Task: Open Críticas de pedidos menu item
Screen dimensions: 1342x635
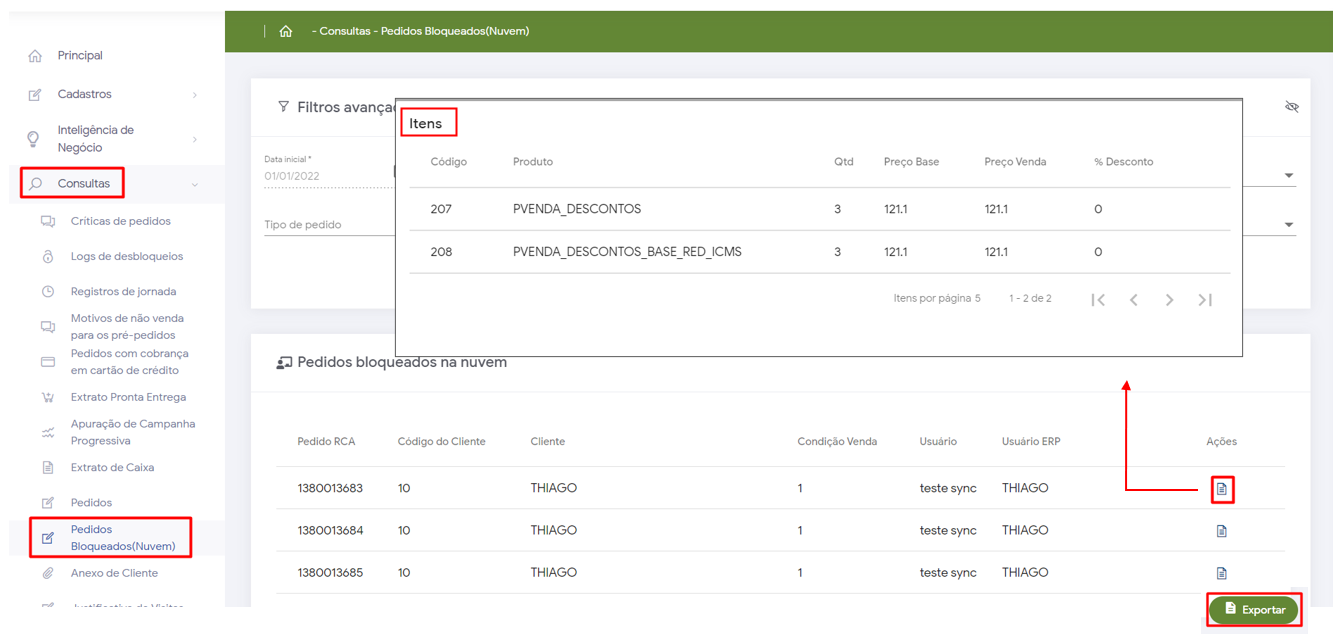Action: (x=120, y=221)
